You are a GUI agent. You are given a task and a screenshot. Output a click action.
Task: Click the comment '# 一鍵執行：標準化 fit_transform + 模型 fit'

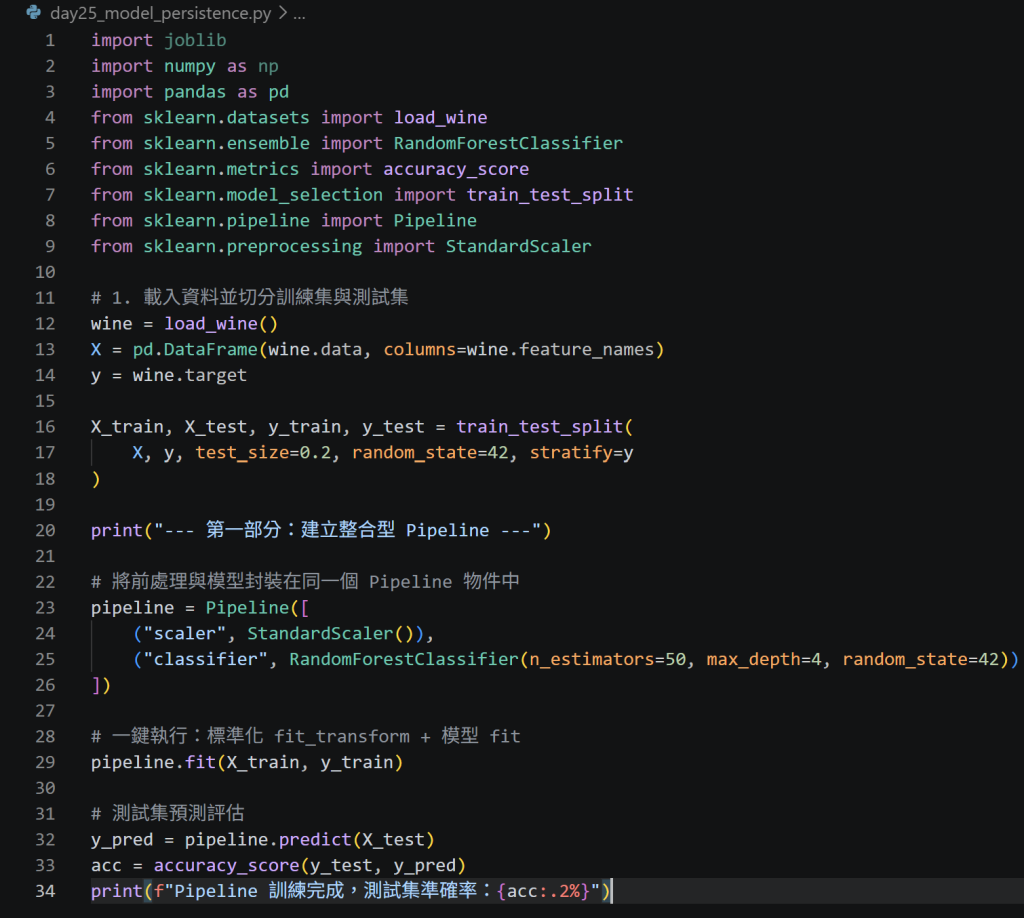306,736
